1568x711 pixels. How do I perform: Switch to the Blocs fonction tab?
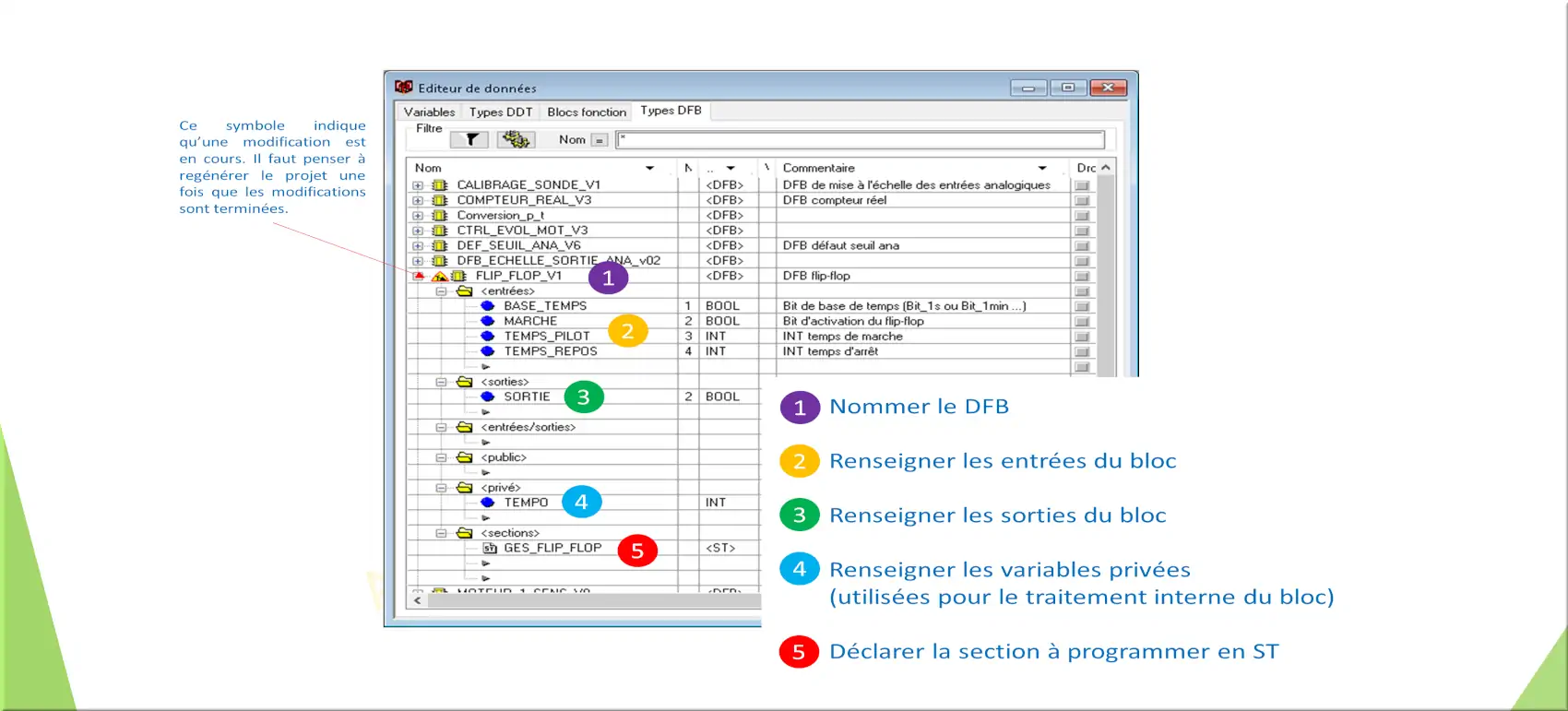pyautogui.click(x=587, y=112)
